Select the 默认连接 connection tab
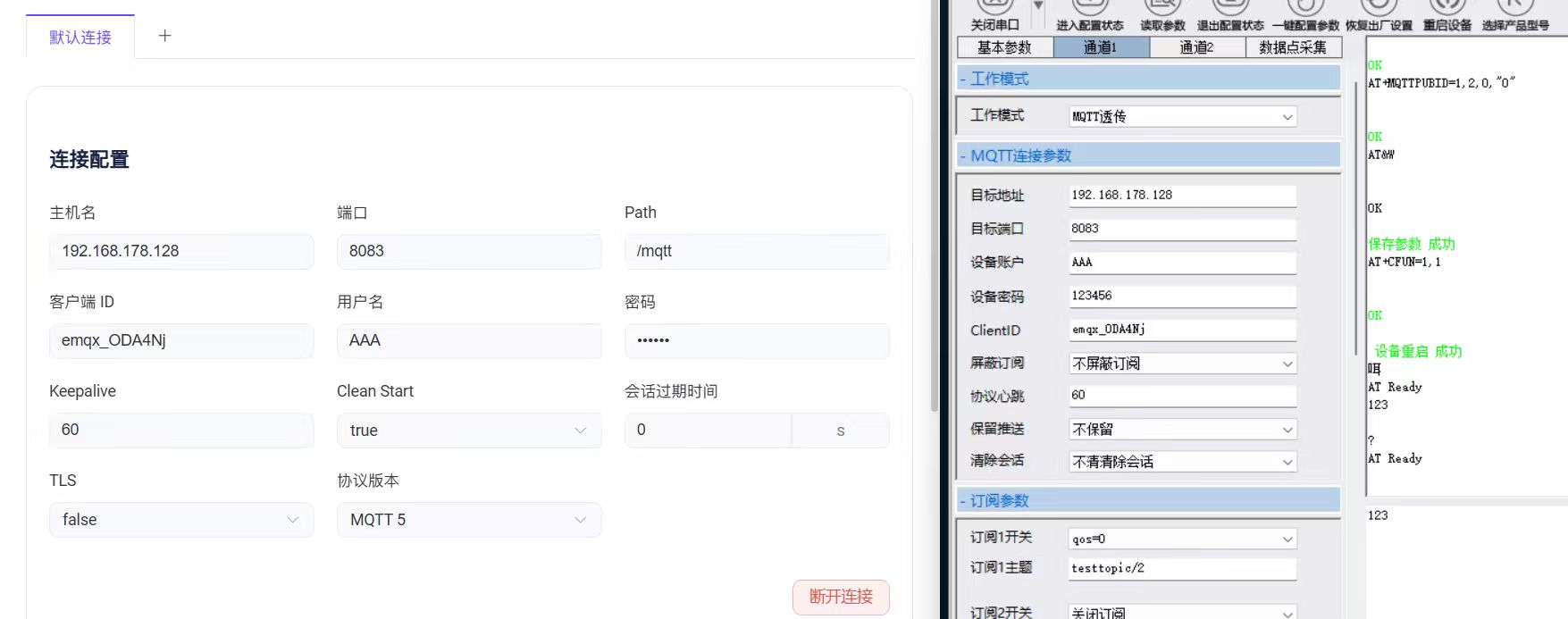The height and width of the screenshot is (619, 1568). (x=80, y=37)
